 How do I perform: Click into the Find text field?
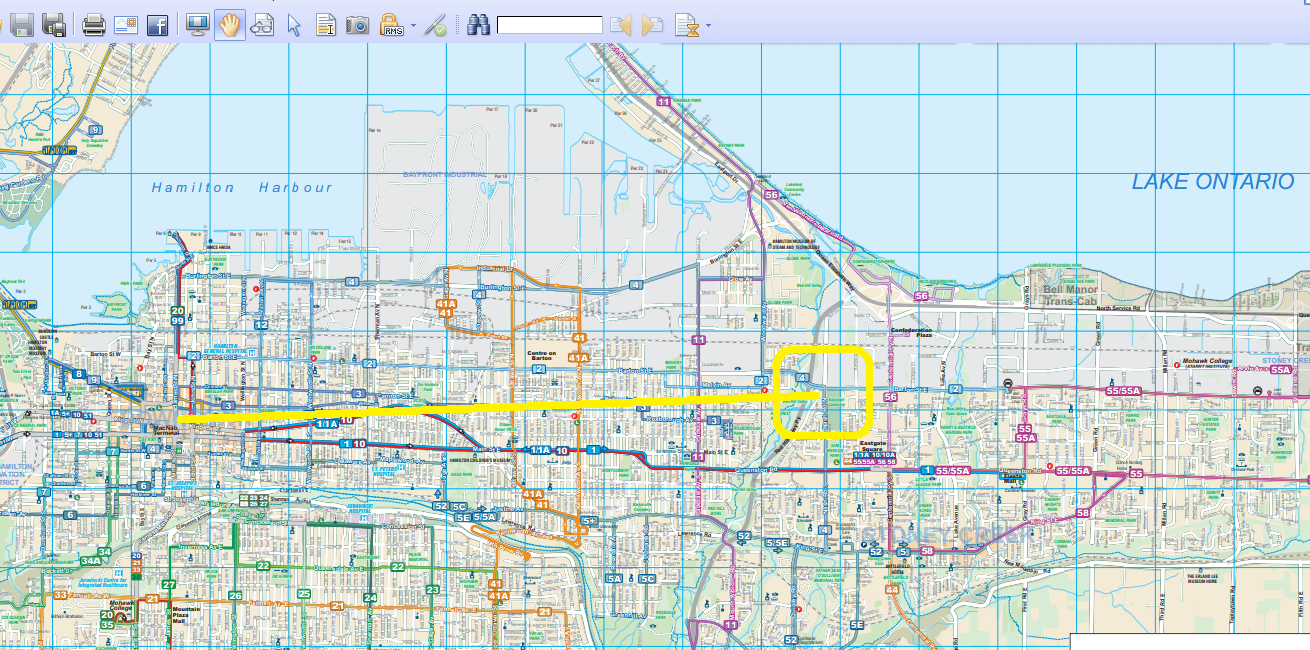[550, 25]
